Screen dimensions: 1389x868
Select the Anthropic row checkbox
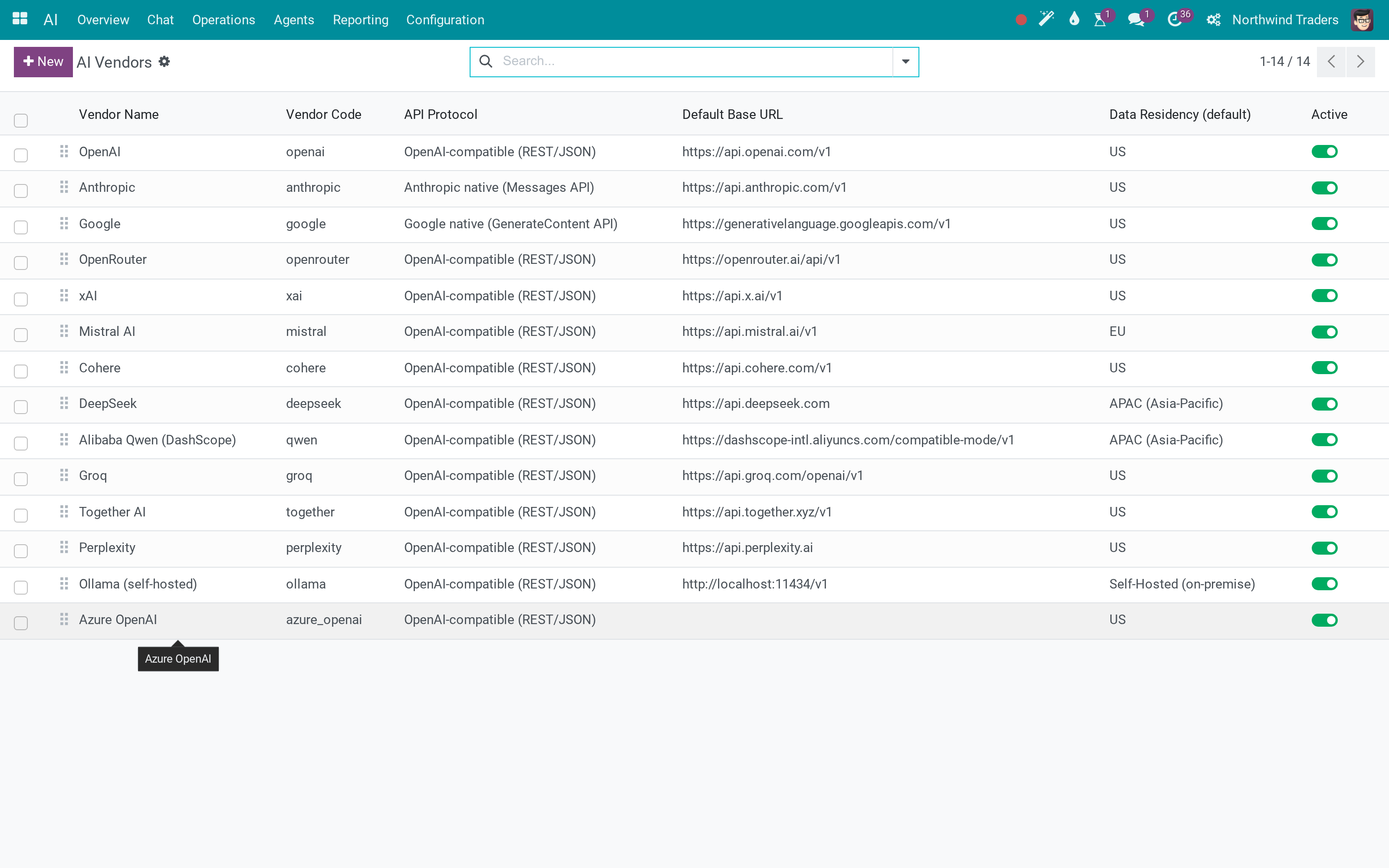21,191
